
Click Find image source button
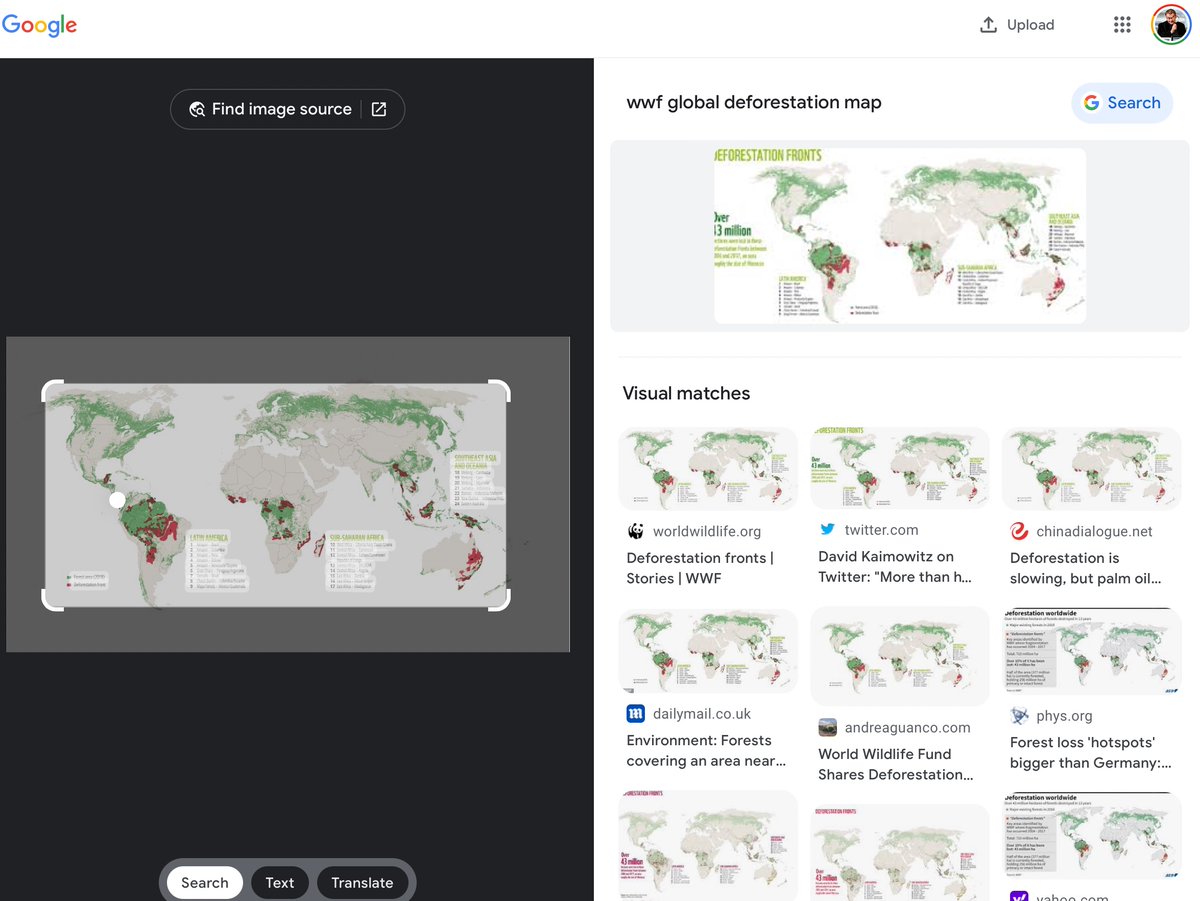tap(287, 110)
